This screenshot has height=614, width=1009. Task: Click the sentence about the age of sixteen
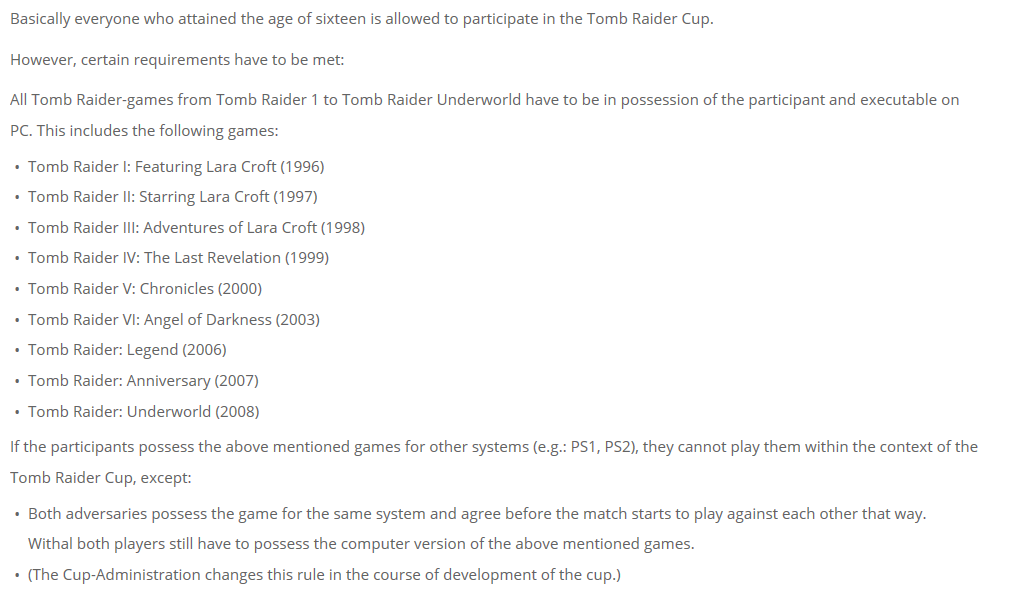pyautogui.click(x=362, y=20)
